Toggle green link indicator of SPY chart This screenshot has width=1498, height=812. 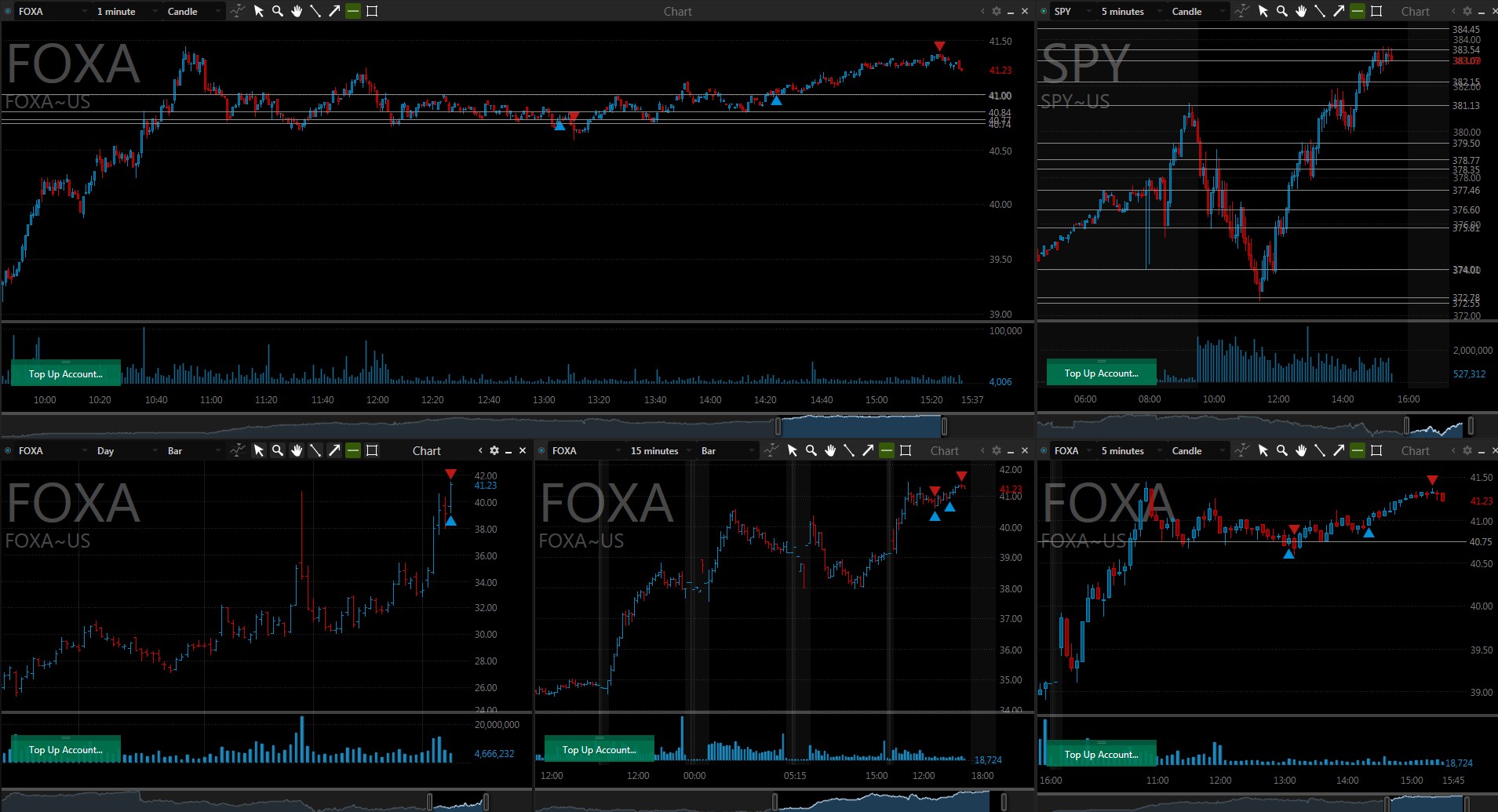click(x=1043, y=11)
